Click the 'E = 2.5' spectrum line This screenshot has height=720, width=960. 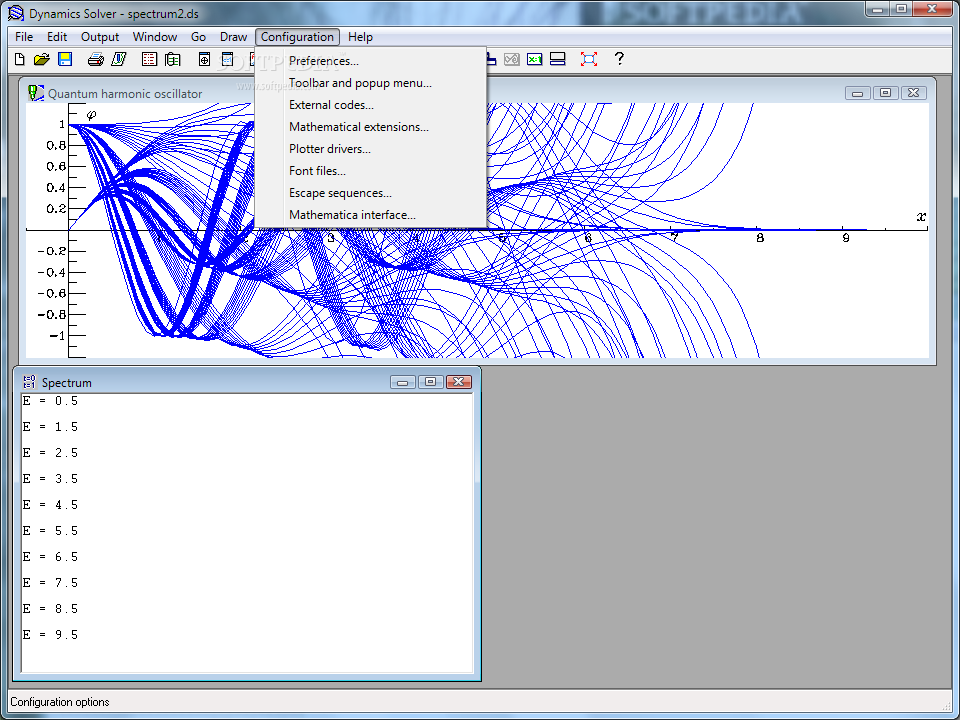(x=50, y=453)
